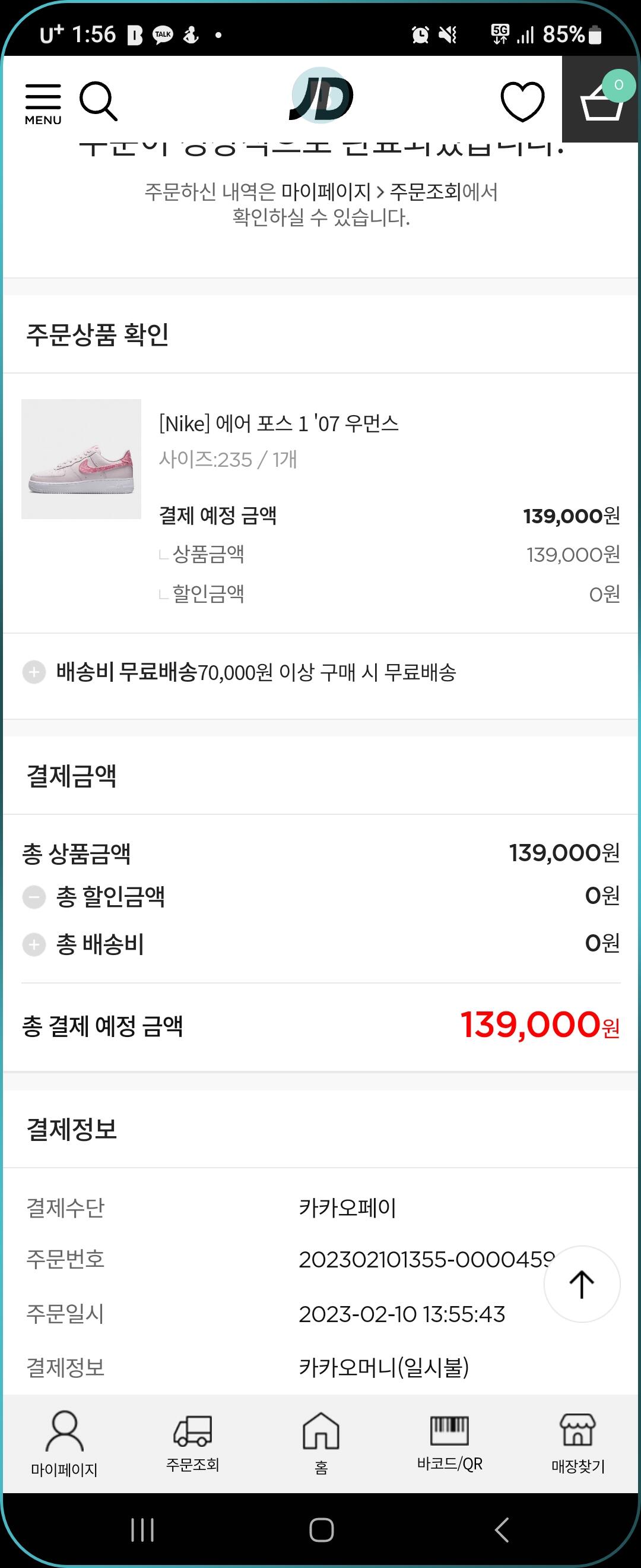This screenshot has width=641, height=1568.
Task: Go to 홈 in bottom navigation
Action: (321, 1443)
